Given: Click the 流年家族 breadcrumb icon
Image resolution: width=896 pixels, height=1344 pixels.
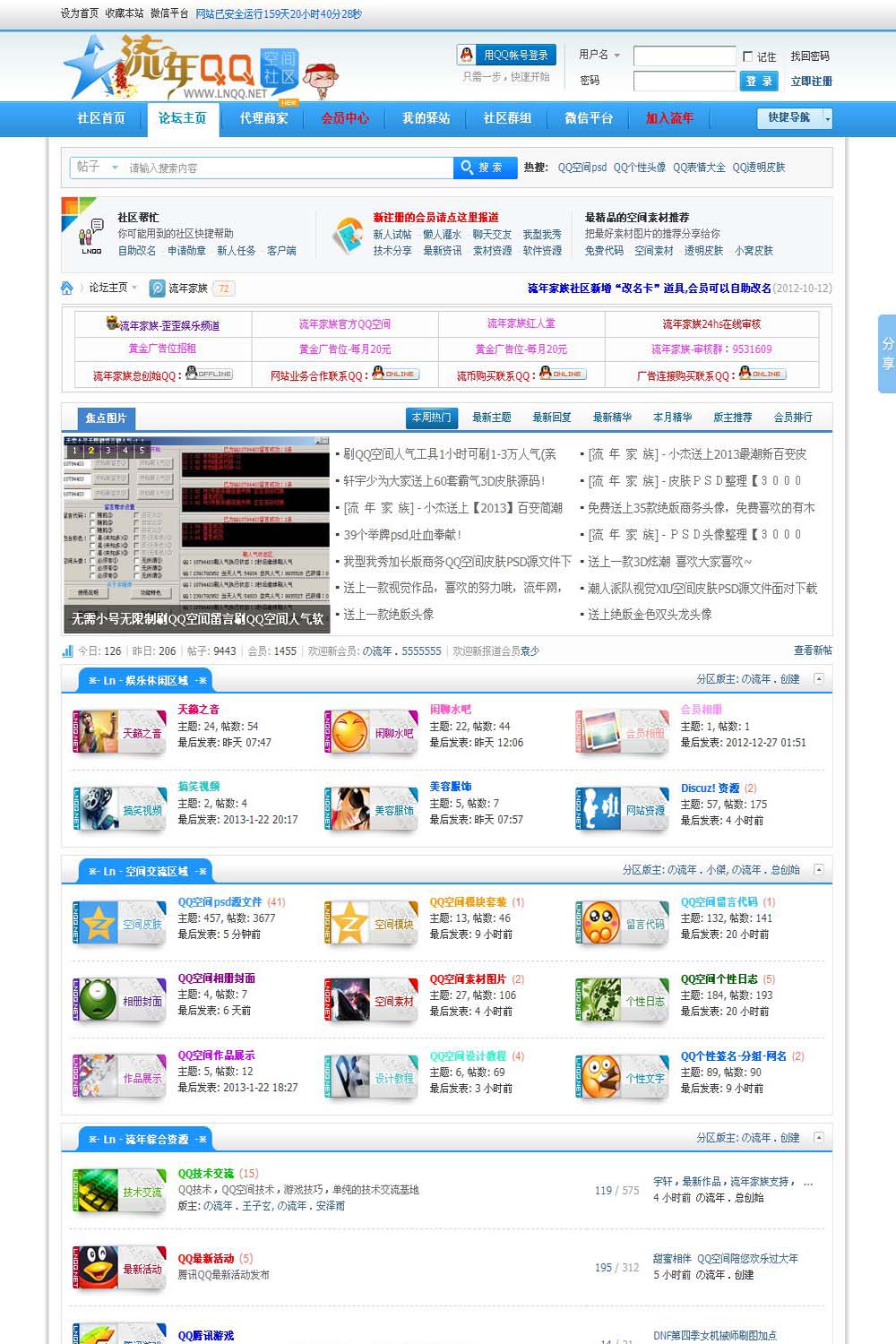Looking at the screenshot, I should tap(158, 288).
